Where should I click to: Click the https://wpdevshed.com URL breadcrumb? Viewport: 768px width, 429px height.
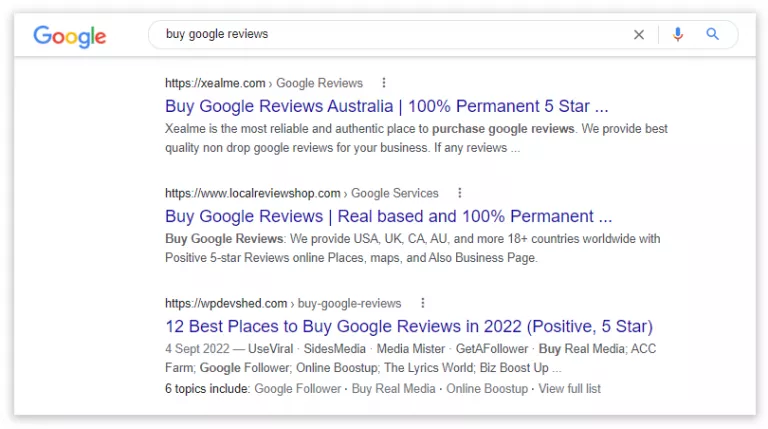coord(283,304)
